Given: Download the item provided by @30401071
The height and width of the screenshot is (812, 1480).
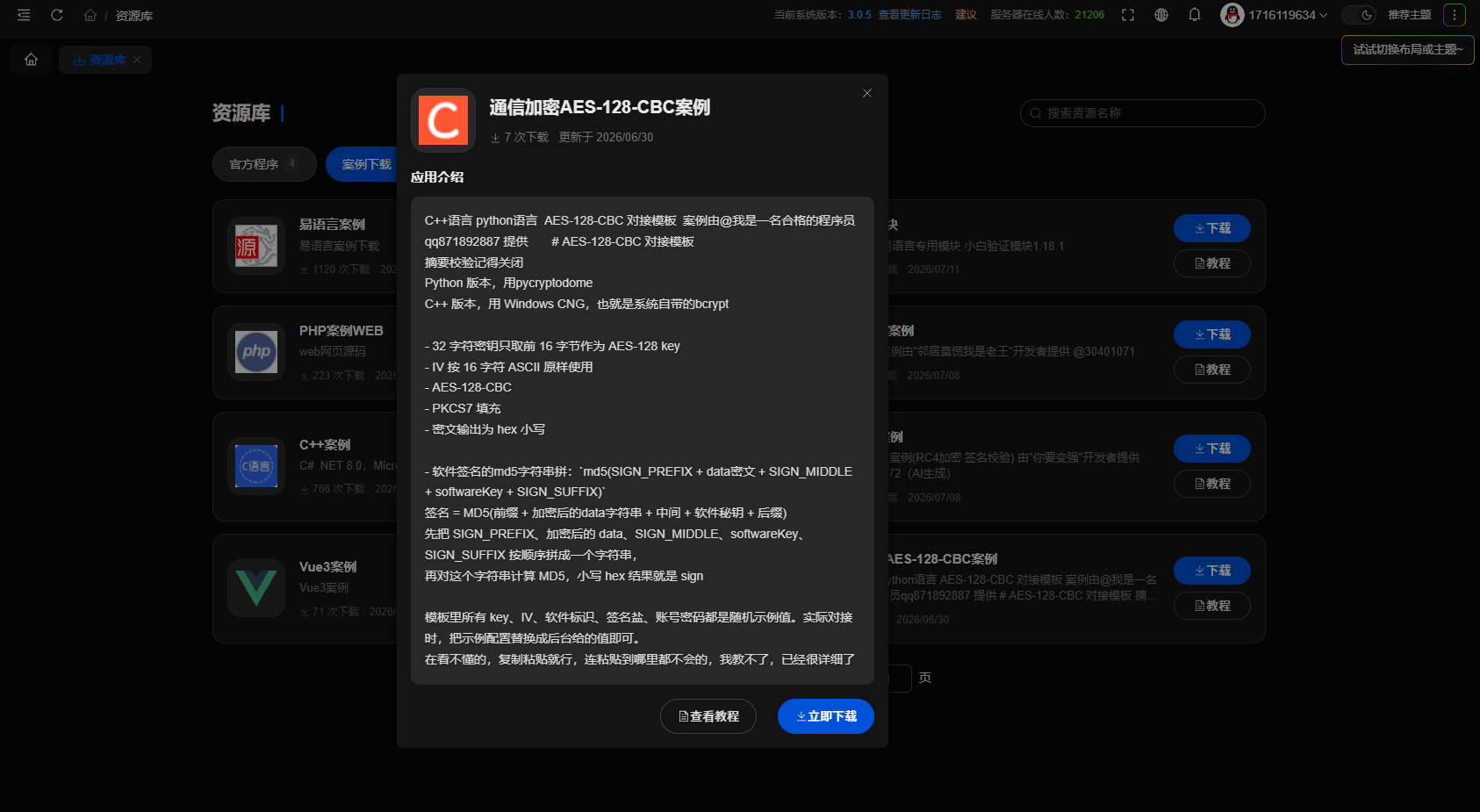Looking at the screenshot, I should [x=1212, y=334].
